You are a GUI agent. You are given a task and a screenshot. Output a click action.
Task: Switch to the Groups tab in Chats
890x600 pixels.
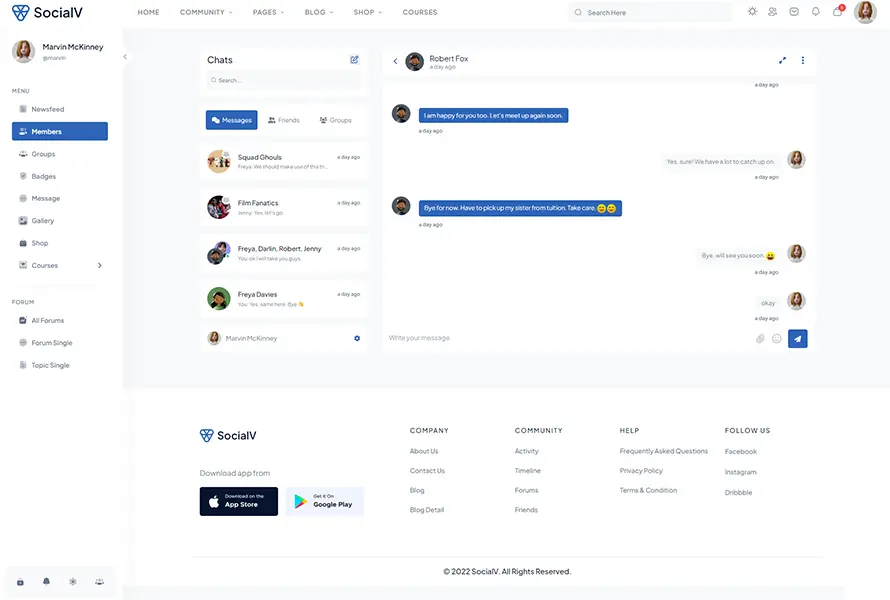pyautogui.click(x=335, y=120)
